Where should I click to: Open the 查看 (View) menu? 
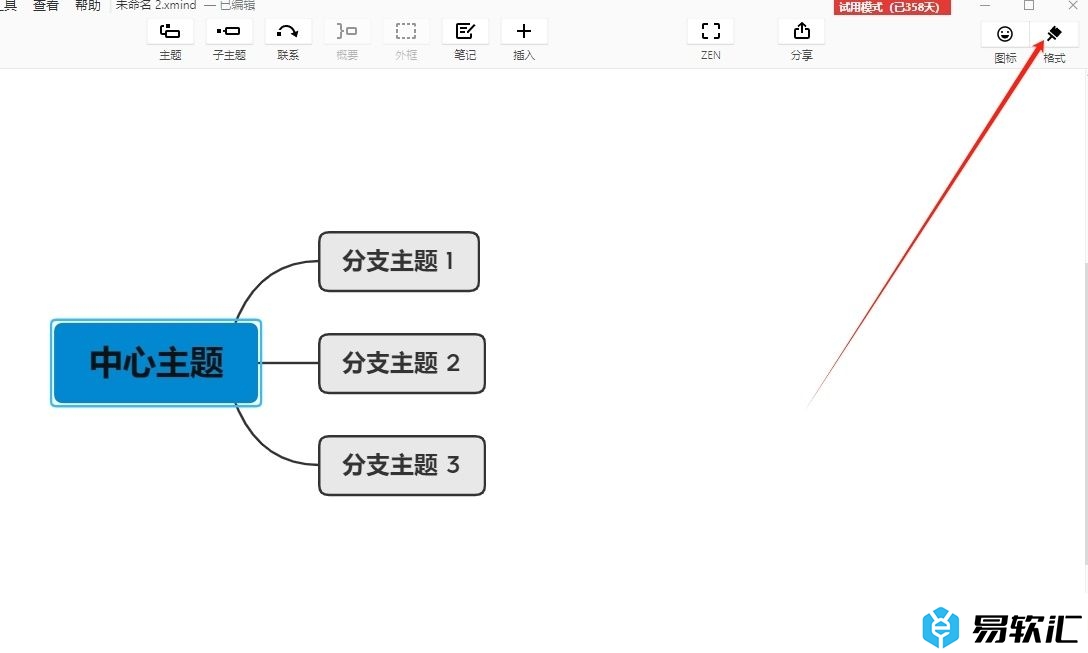point(46,6)
